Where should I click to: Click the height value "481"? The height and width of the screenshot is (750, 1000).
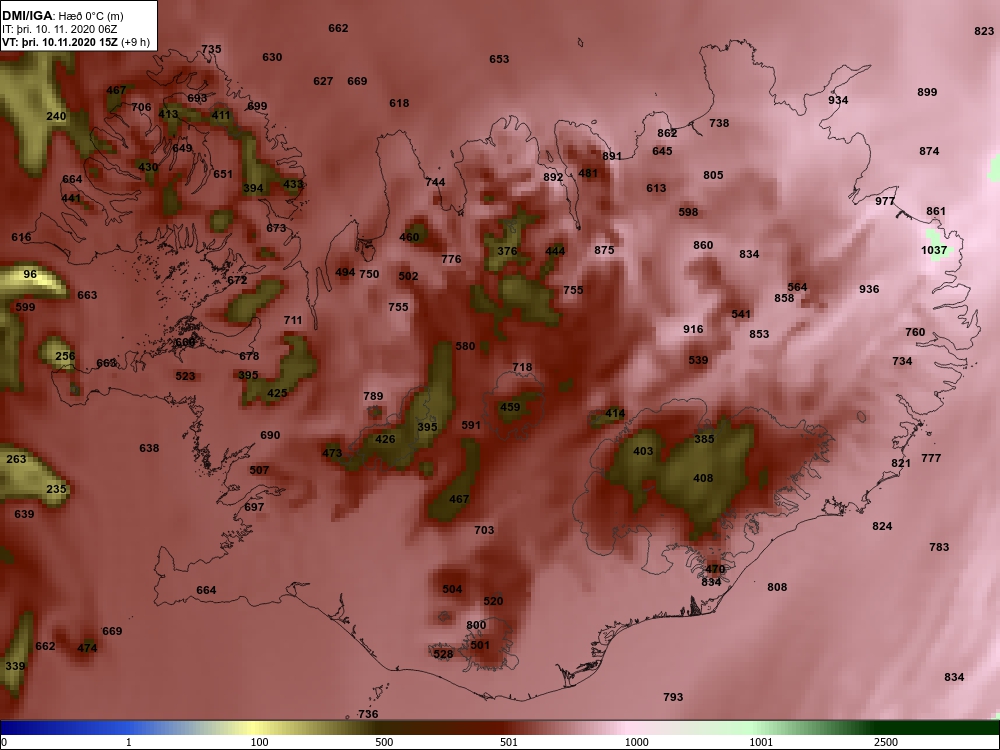coord(588,173)
